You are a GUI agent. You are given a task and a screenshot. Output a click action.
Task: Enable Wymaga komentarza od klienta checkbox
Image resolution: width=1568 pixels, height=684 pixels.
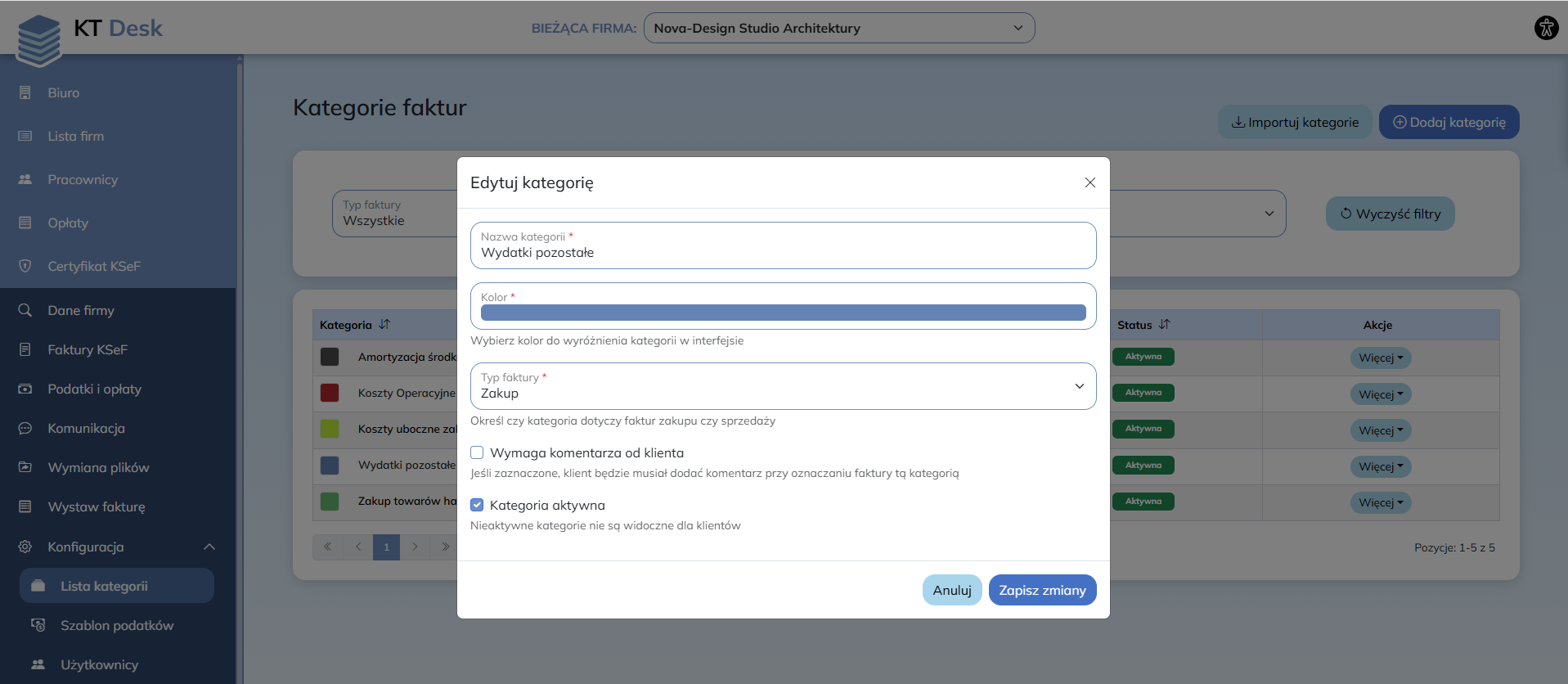click(x=477, y=452)
